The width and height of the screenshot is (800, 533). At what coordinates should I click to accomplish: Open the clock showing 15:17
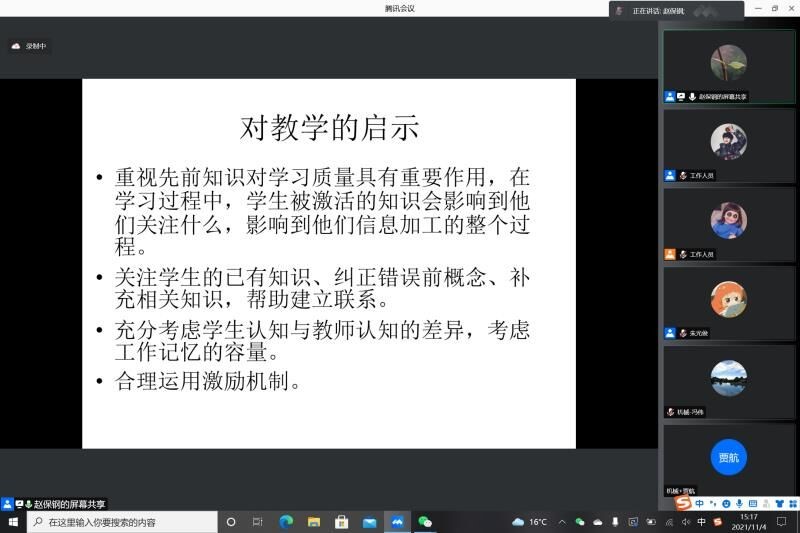click(x=748, y=522)
